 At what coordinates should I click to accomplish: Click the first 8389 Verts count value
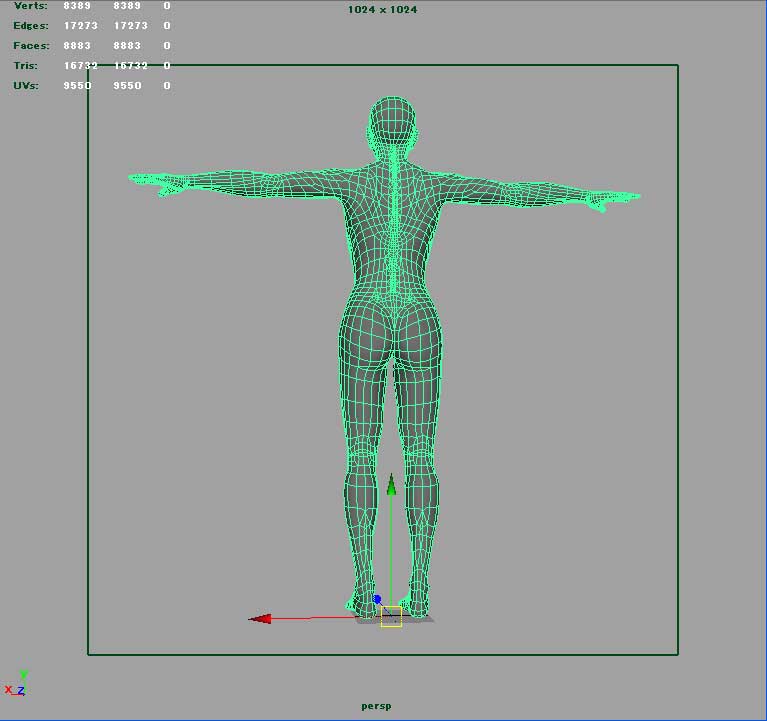[x=77, y=6]
